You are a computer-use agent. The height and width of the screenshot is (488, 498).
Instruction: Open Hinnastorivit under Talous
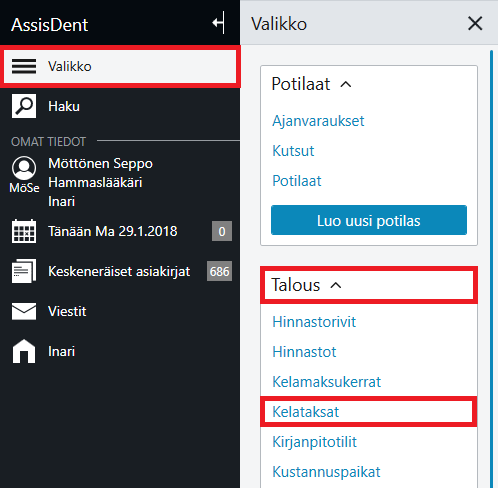click(x=314, y=322)
